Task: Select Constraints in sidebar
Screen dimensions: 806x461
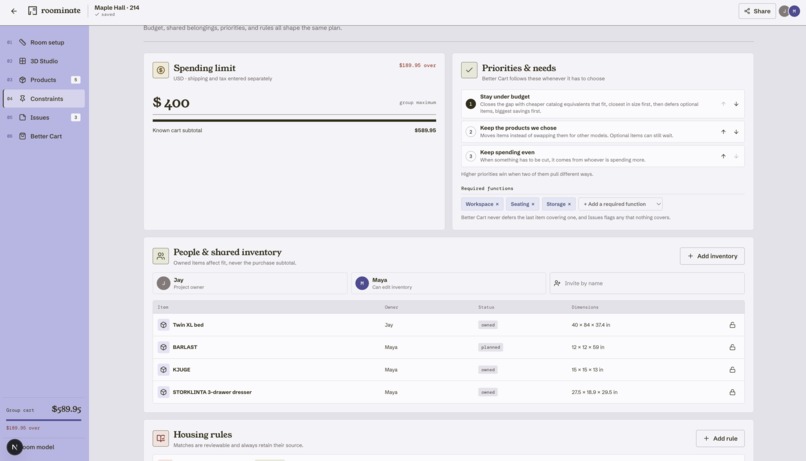Action: click(44, 99)
